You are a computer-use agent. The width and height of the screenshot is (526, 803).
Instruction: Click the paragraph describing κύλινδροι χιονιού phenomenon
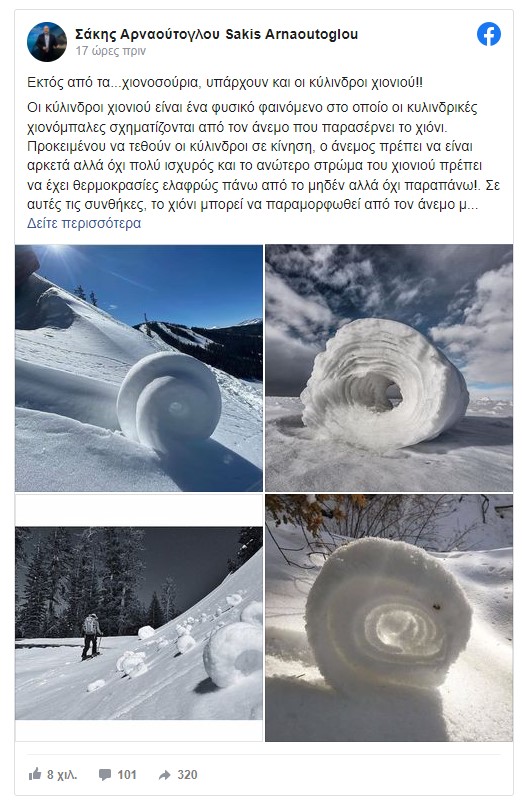263,156
